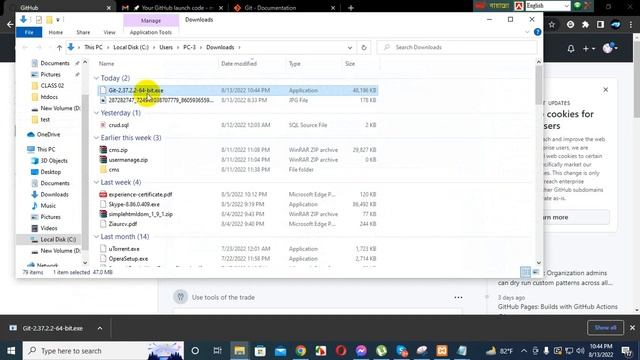The image size is (640, 360).
Task: Open download options arrow for Git installer
Action: point(100,328)
